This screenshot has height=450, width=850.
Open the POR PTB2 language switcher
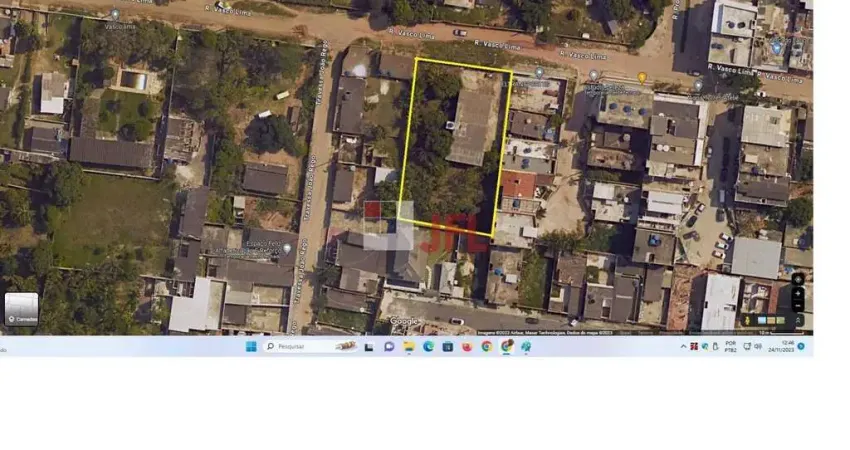coord(731,346)
